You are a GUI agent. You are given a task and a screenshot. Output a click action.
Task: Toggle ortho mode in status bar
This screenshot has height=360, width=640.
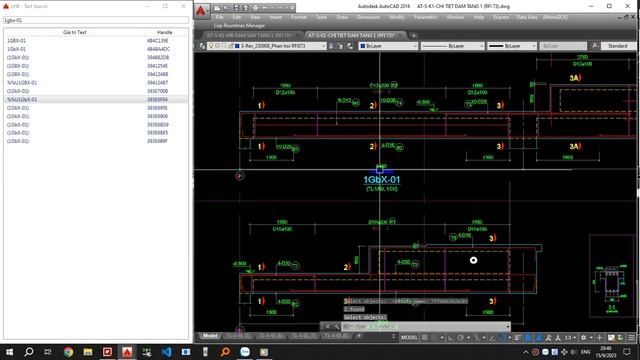point(451,338)
